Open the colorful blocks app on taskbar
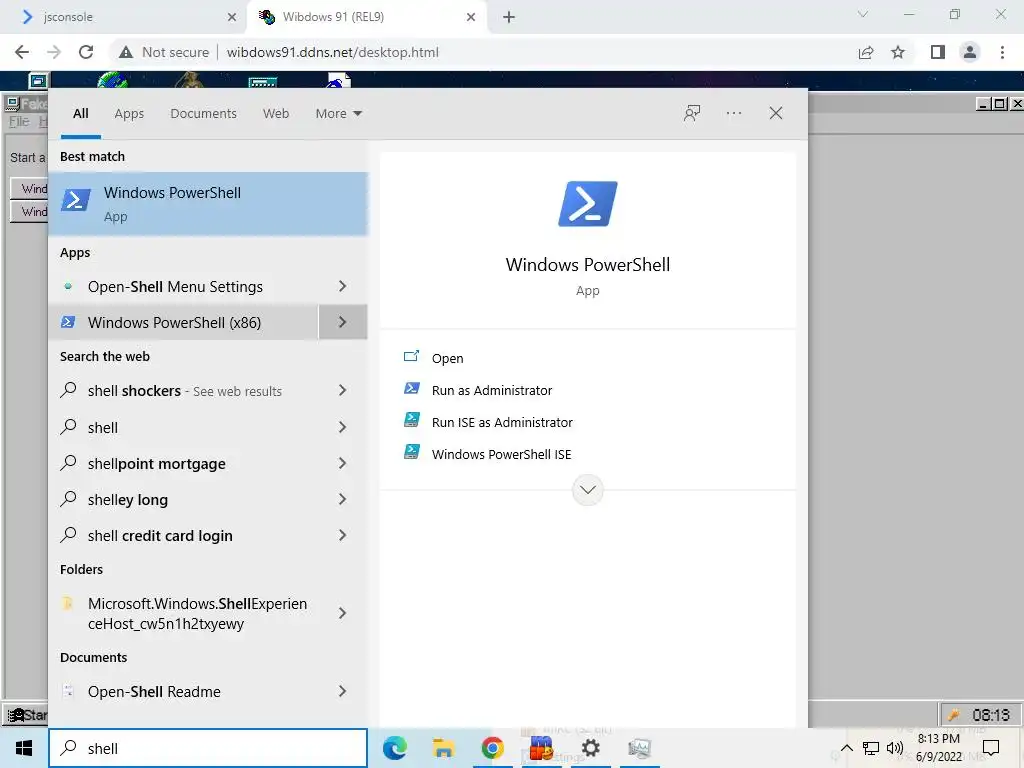 click(x=541, y=748)
